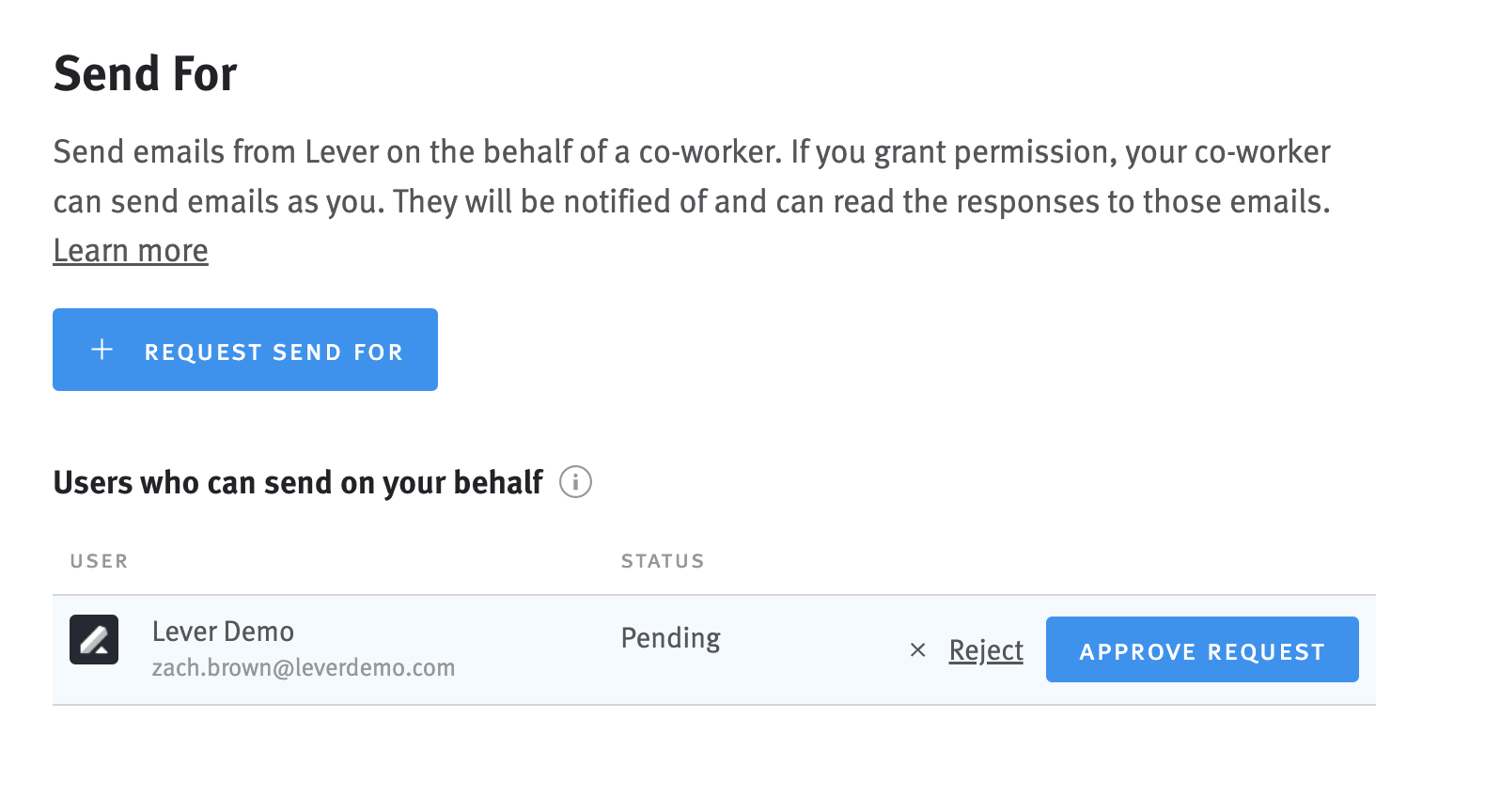
Task: Sort by the STATUS column header
Action: 663,561
